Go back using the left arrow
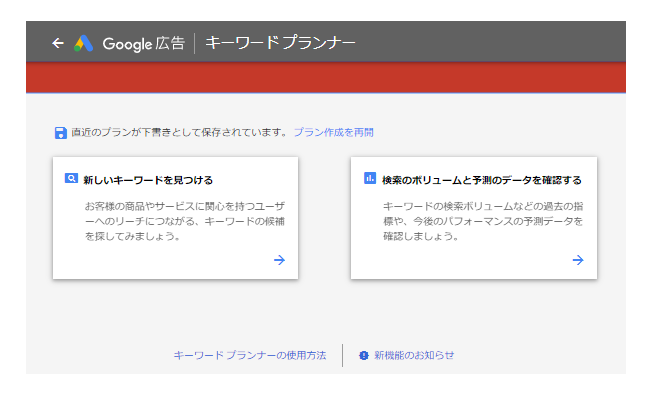Image resolution: width=663 pixels, height=416 pixels. (58, 43)
